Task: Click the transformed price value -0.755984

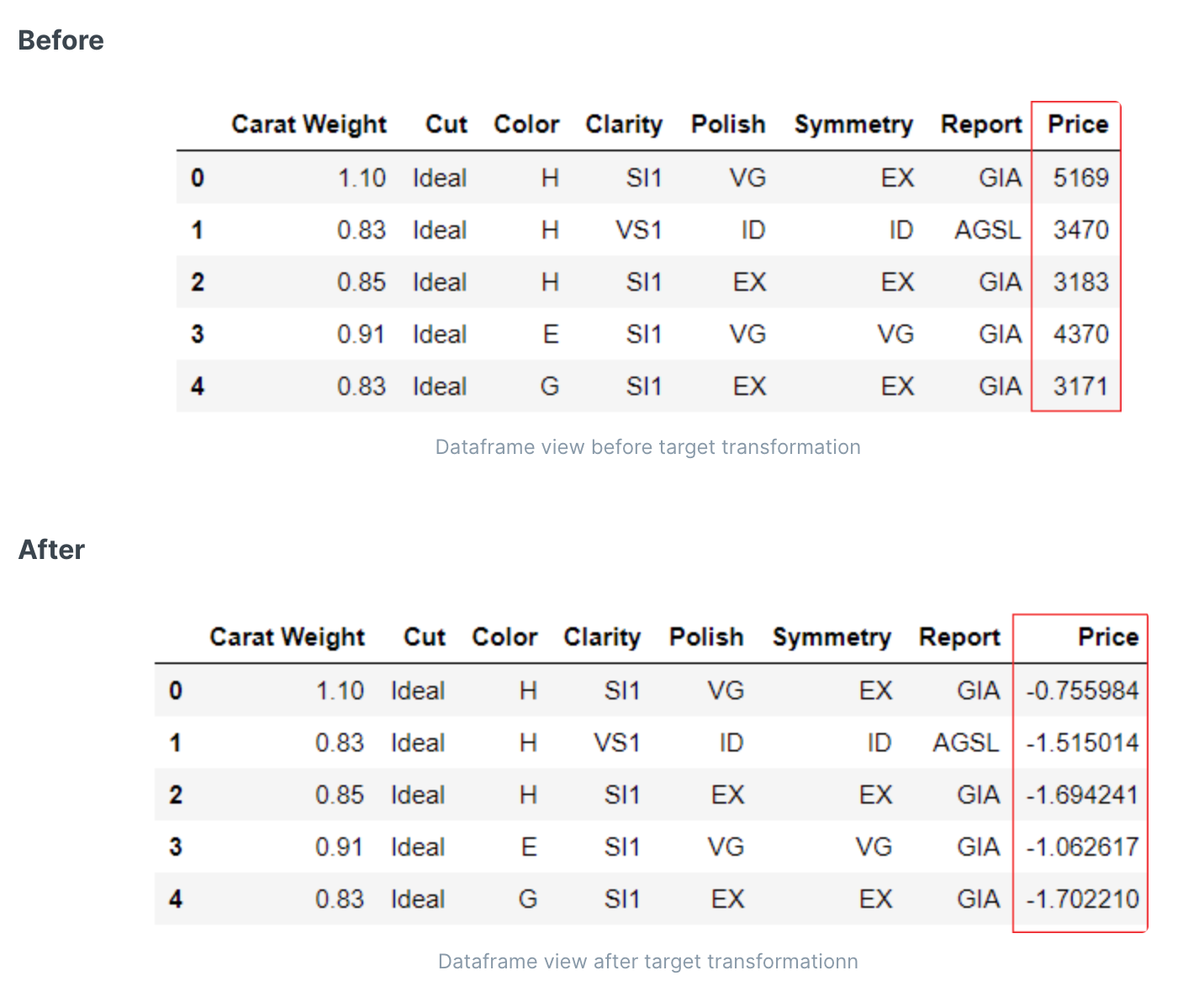Action: pos(1082,691)
